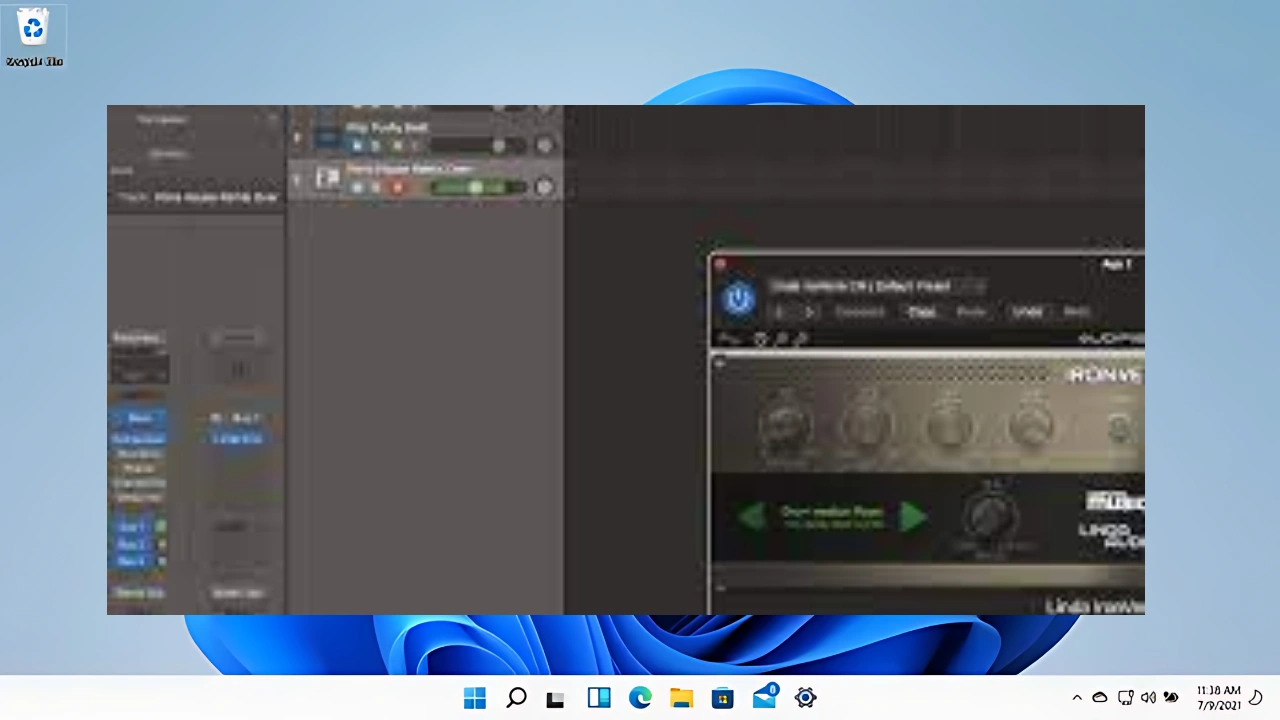The height and width of the screenshot is (720, 1280).
Task: Click the green volume fader of selected track
Action: (477, 187)
